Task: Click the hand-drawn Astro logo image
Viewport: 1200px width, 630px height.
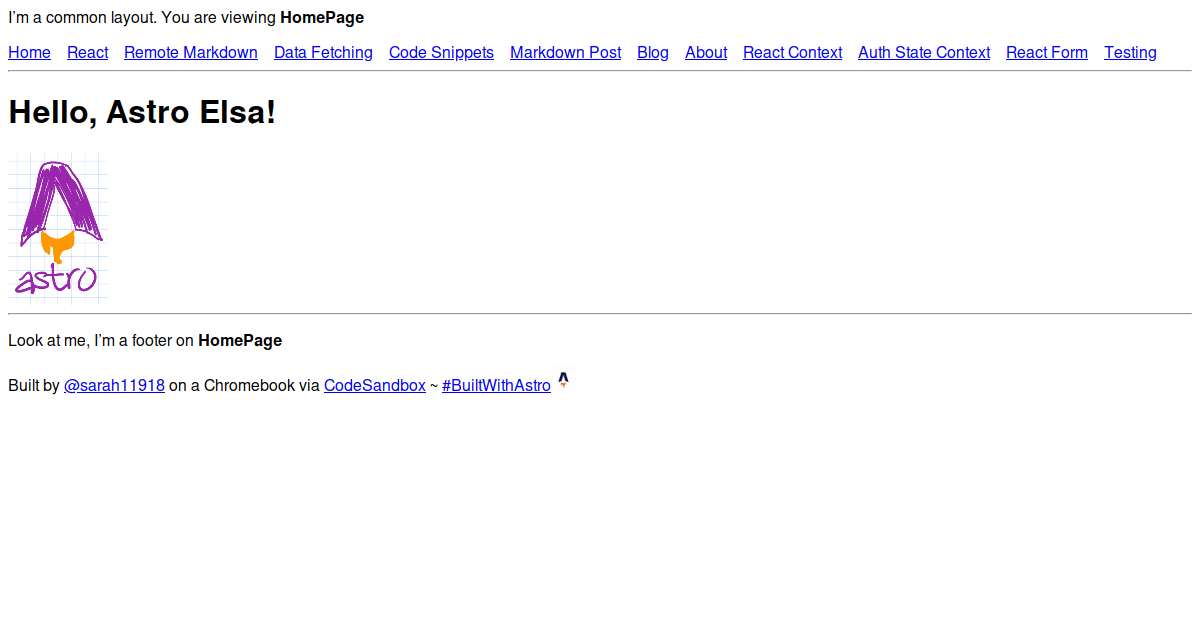Action: [x=58, y=228]
